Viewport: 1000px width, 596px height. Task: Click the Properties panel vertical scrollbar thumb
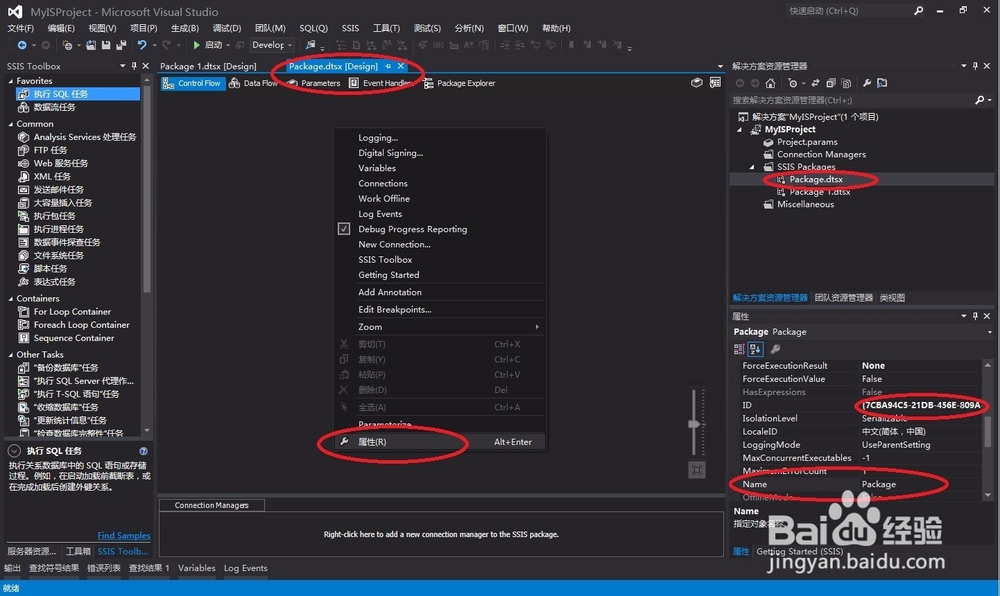[x=988, y=433]
